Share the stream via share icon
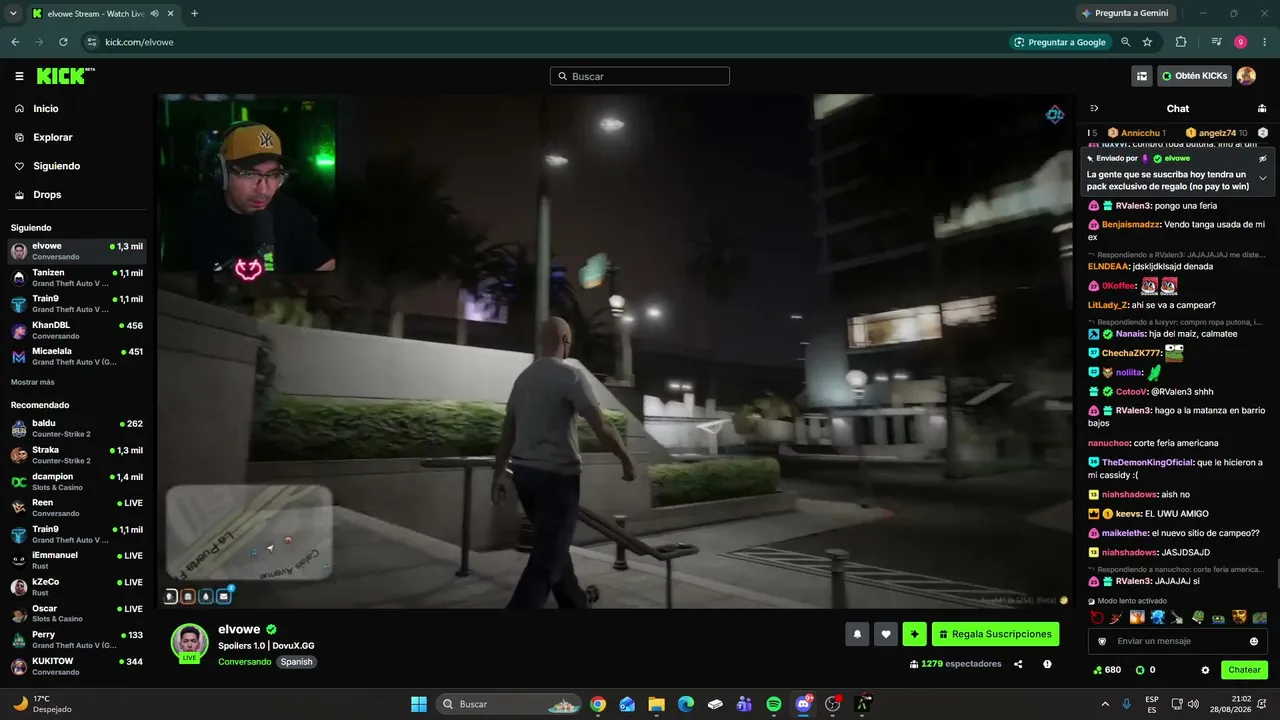 [x=1018, y=664]
